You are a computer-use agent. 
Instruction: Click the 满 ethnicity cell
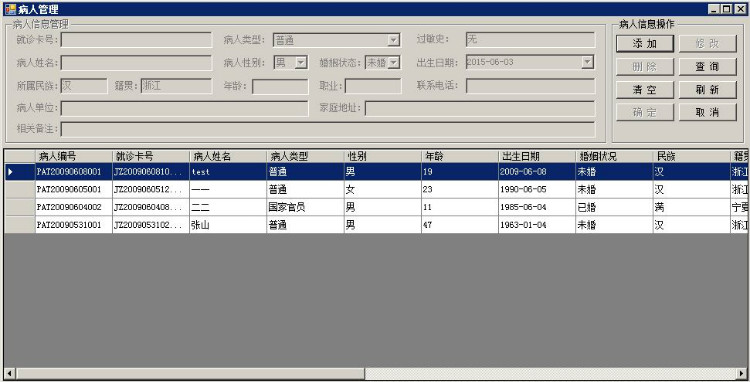[691, 207]
